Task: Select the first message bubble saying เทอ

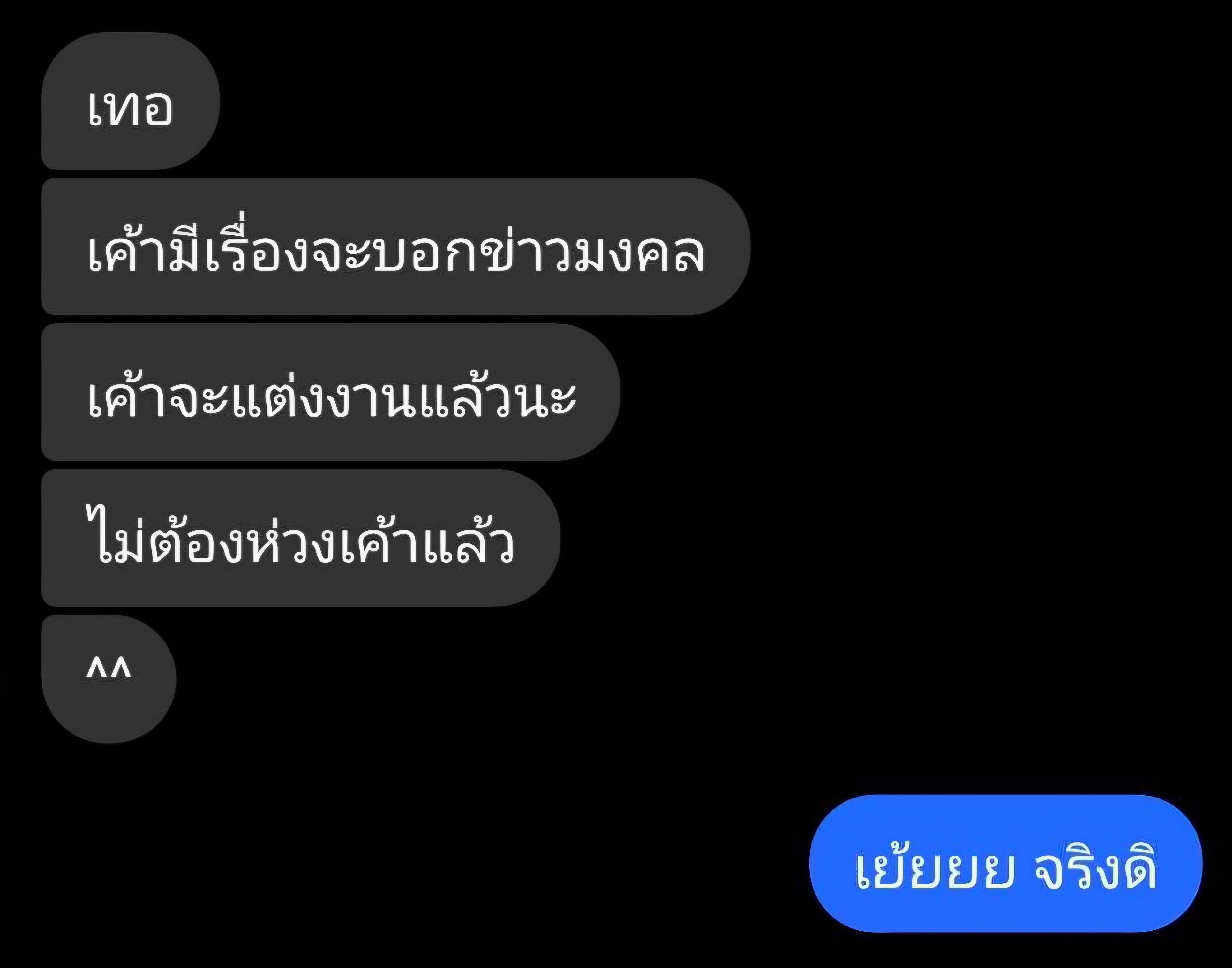Action: (x=130, y=101)
